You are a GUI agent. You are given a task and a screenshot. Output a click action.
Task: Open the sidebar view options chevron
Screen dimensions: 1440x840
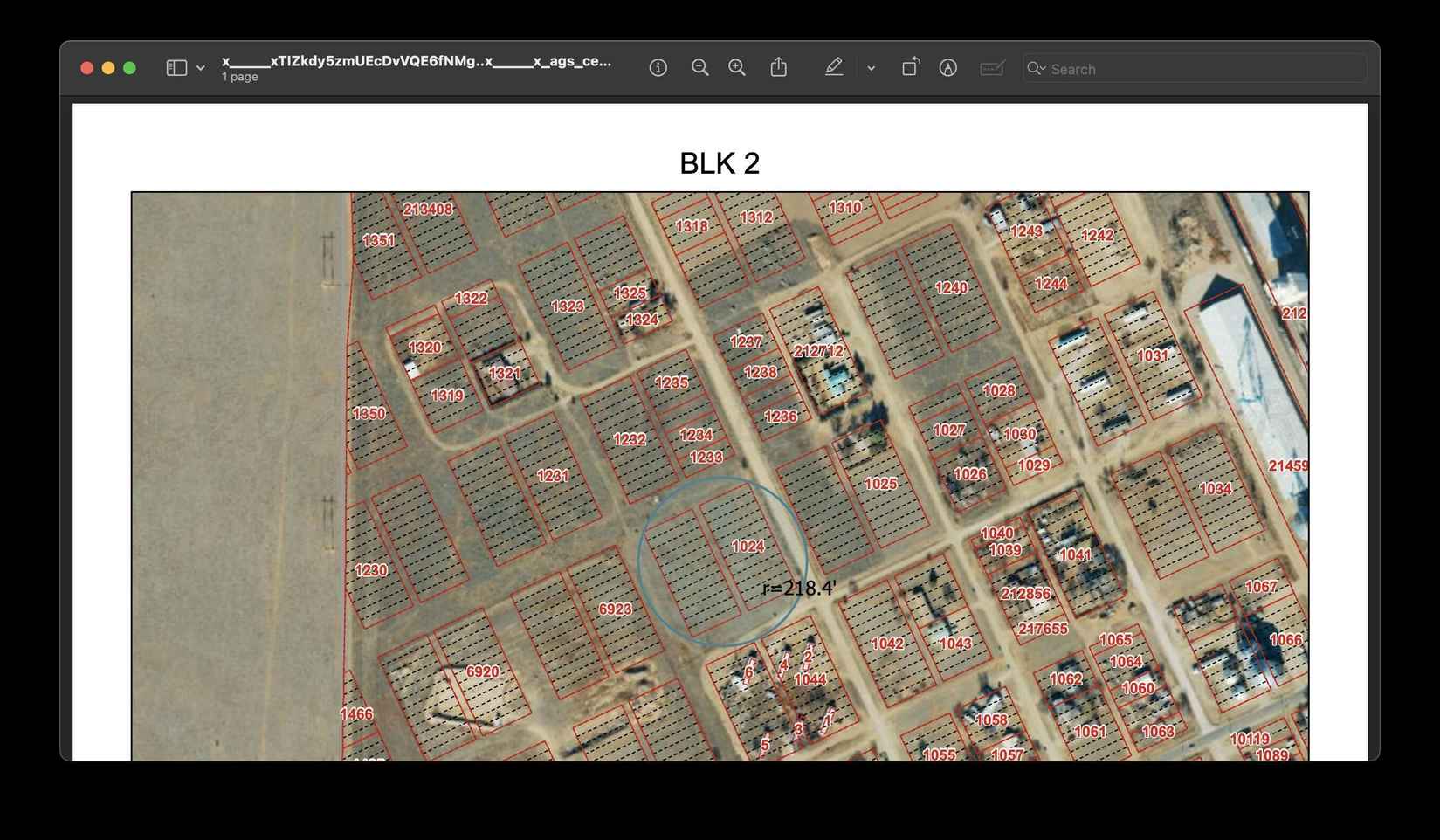click(201, 68)
